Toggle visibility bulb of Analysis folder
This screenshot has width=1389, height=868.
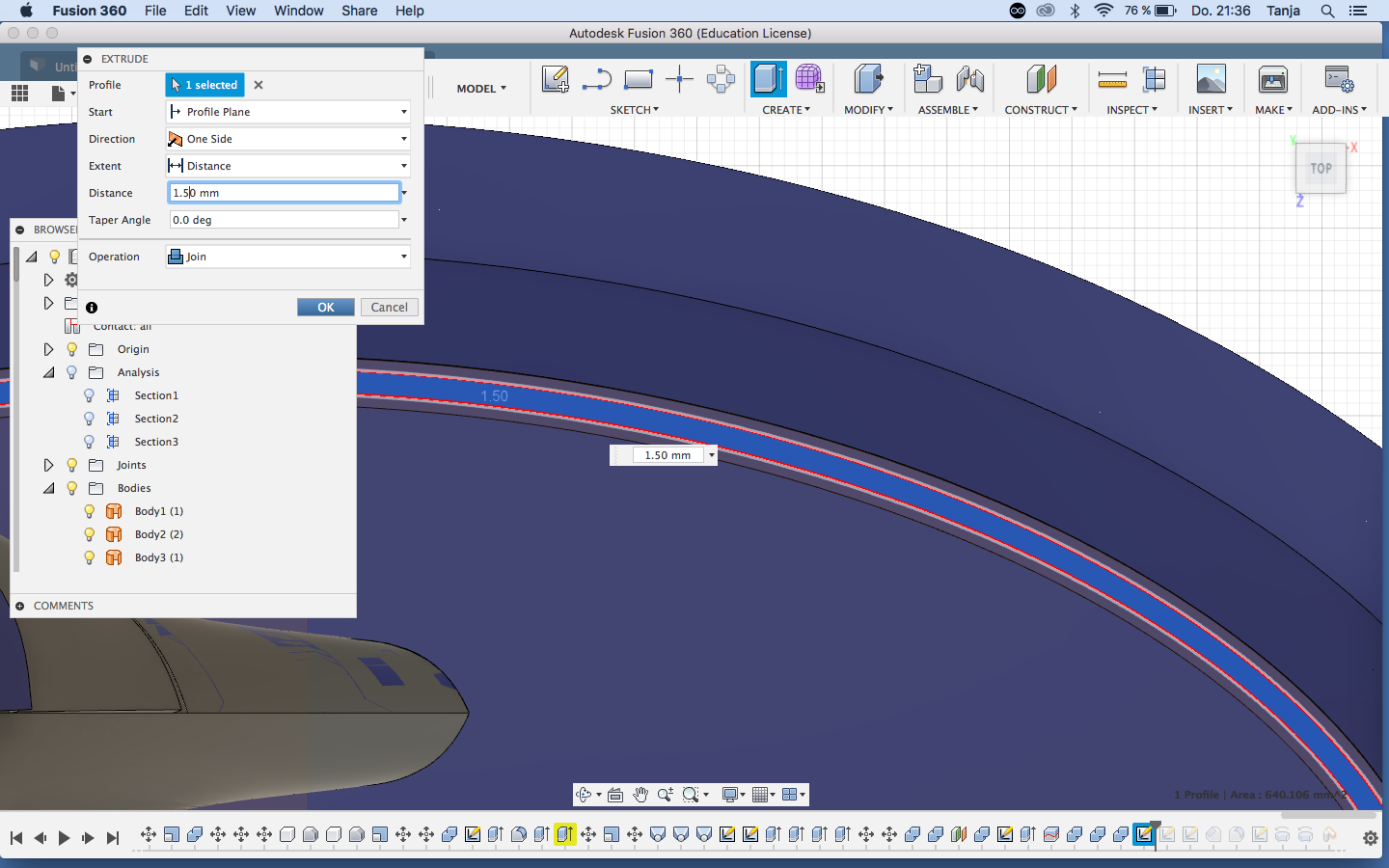tap(71, 372)
